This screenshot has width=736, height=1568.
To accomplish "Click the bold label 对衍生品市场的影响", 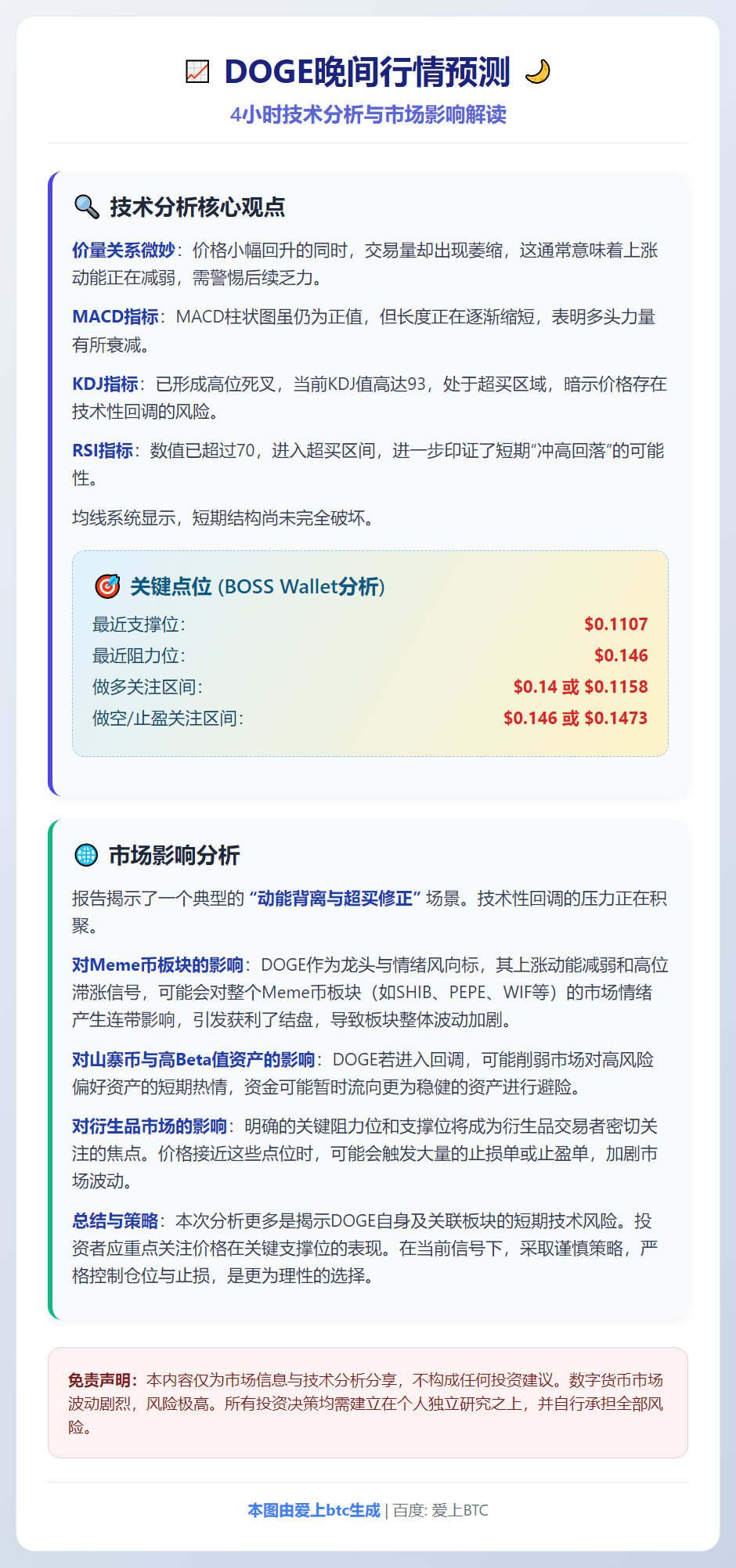I will pyautogui.click(x=150, y=1126).
